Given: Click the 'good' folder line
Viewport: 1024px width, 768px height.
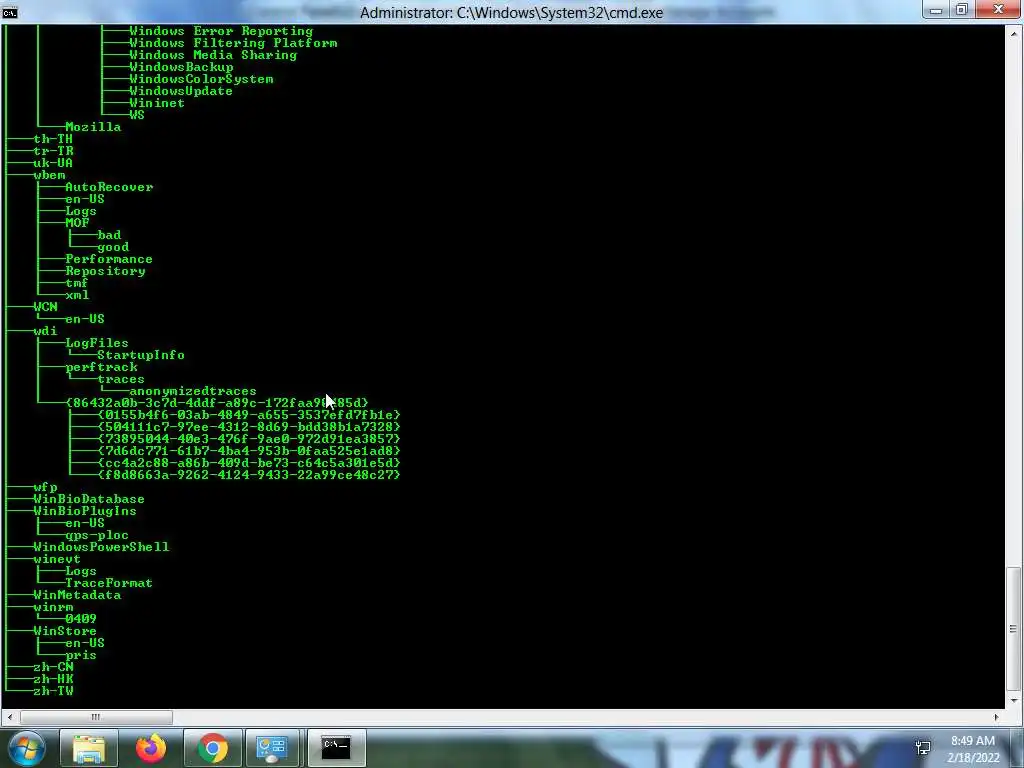Looking at the screenshot, I should pyautogui.click(x=113, y=247).
